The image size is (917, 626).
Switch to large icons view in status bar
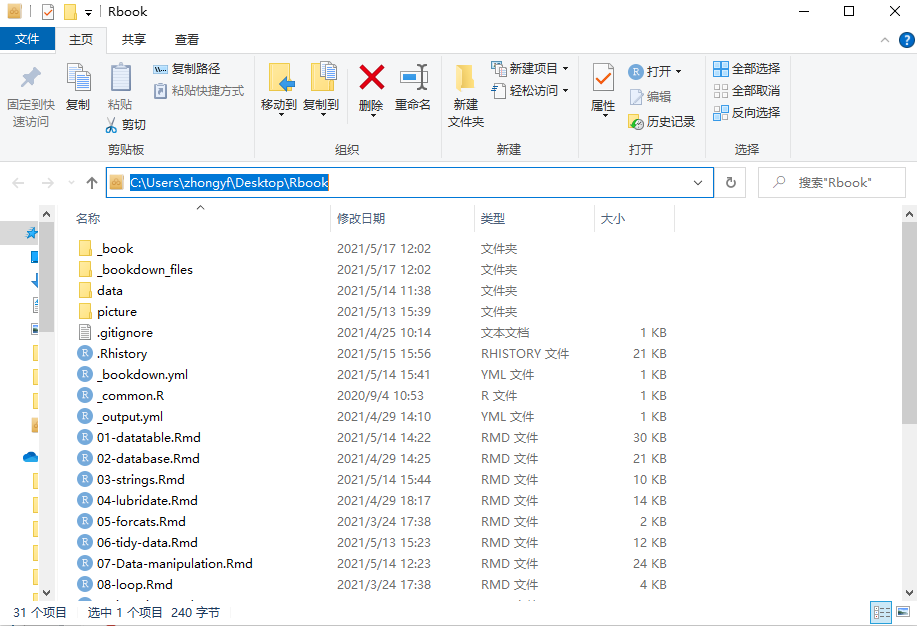[903, 612]
